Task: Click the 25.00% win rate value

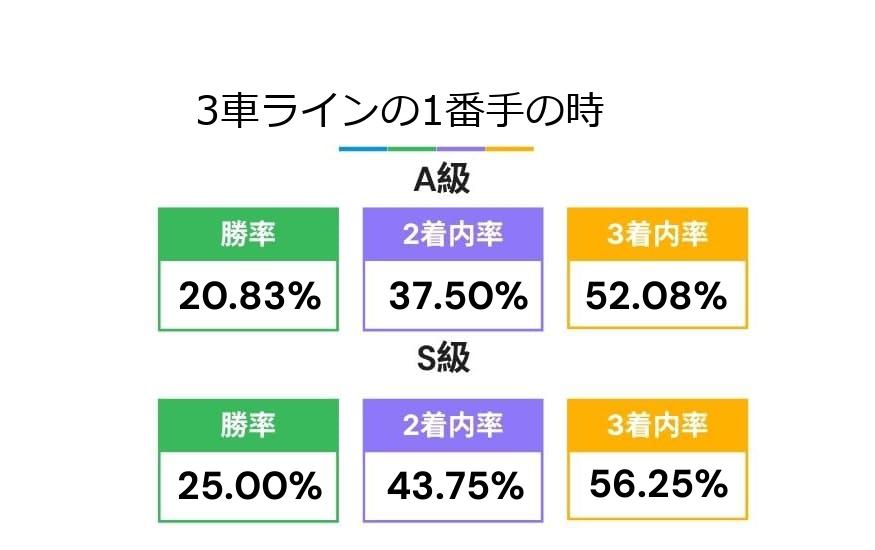Action: click(249, 487)
